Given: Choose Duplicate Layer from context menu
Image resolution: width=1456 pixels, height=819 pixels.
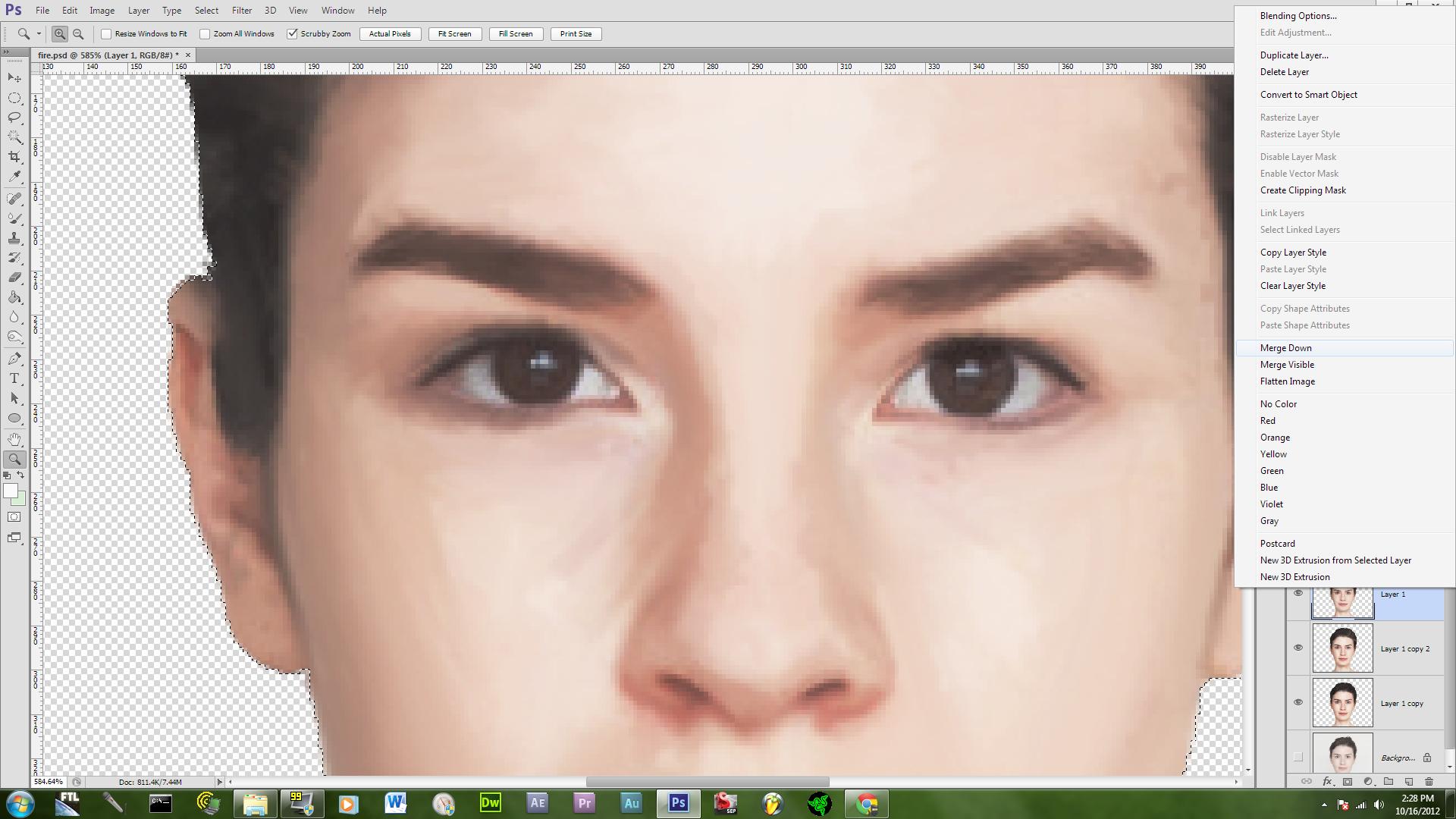Looking at the screenshot, I should [x=1345, y=55].
